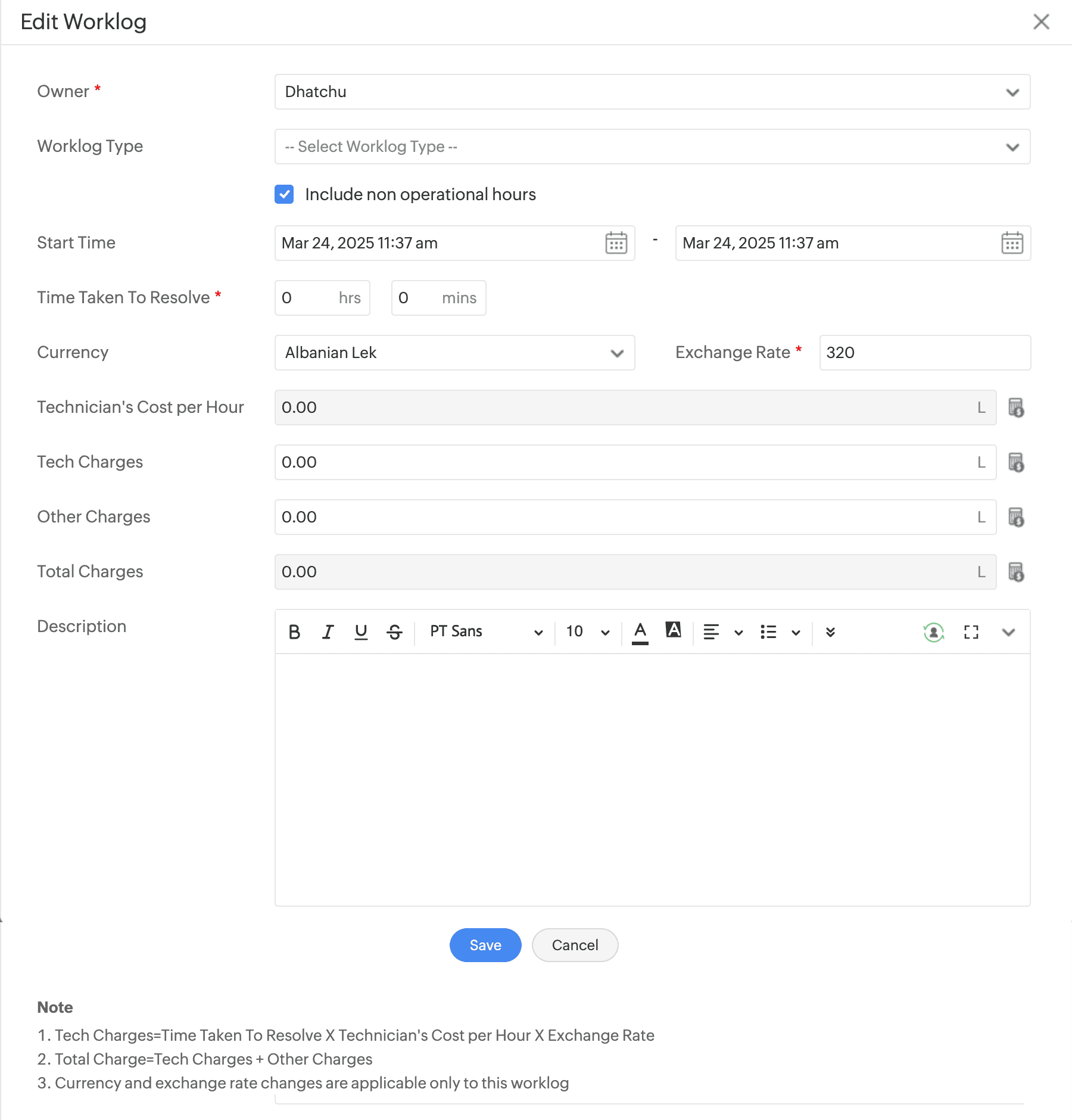Screen dimensions: 1072x1120
Task: Edit the Exchange Rate value field
Action: [924, 353]
